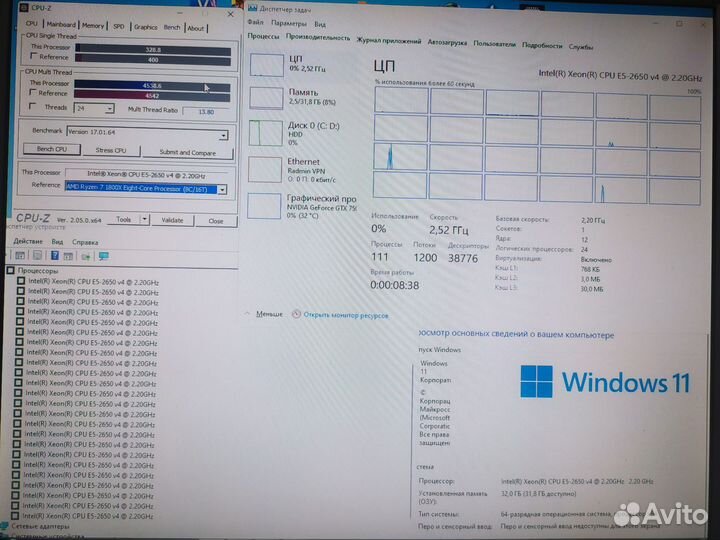Image resolution: width=720 pixels, height=540 pixels.
Task: Click the action pane icon right of the help icon
Action: pos(68,256)
